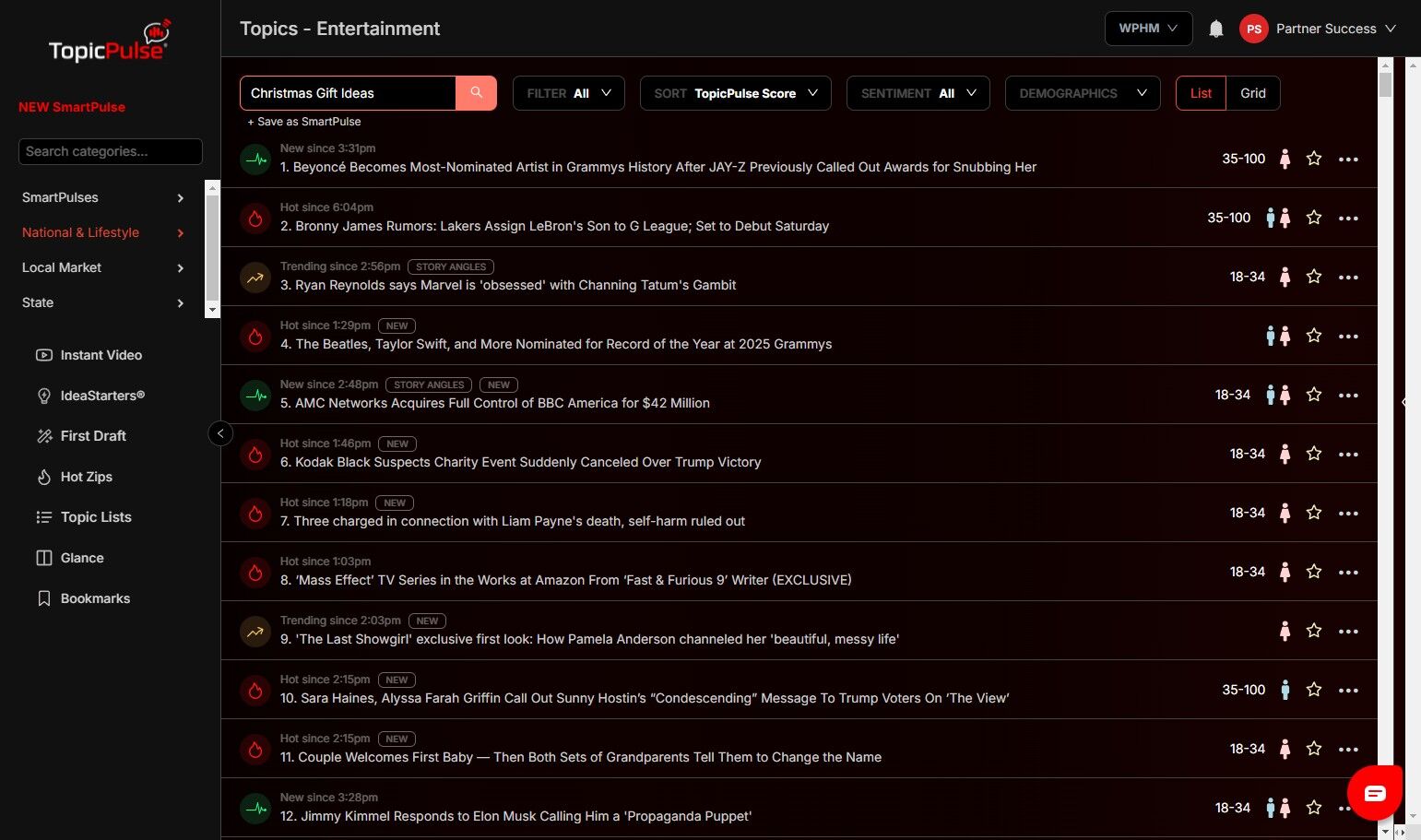Click Save as SmartPulse
This screenshot has height=840, width=1421.
[304, 122]
